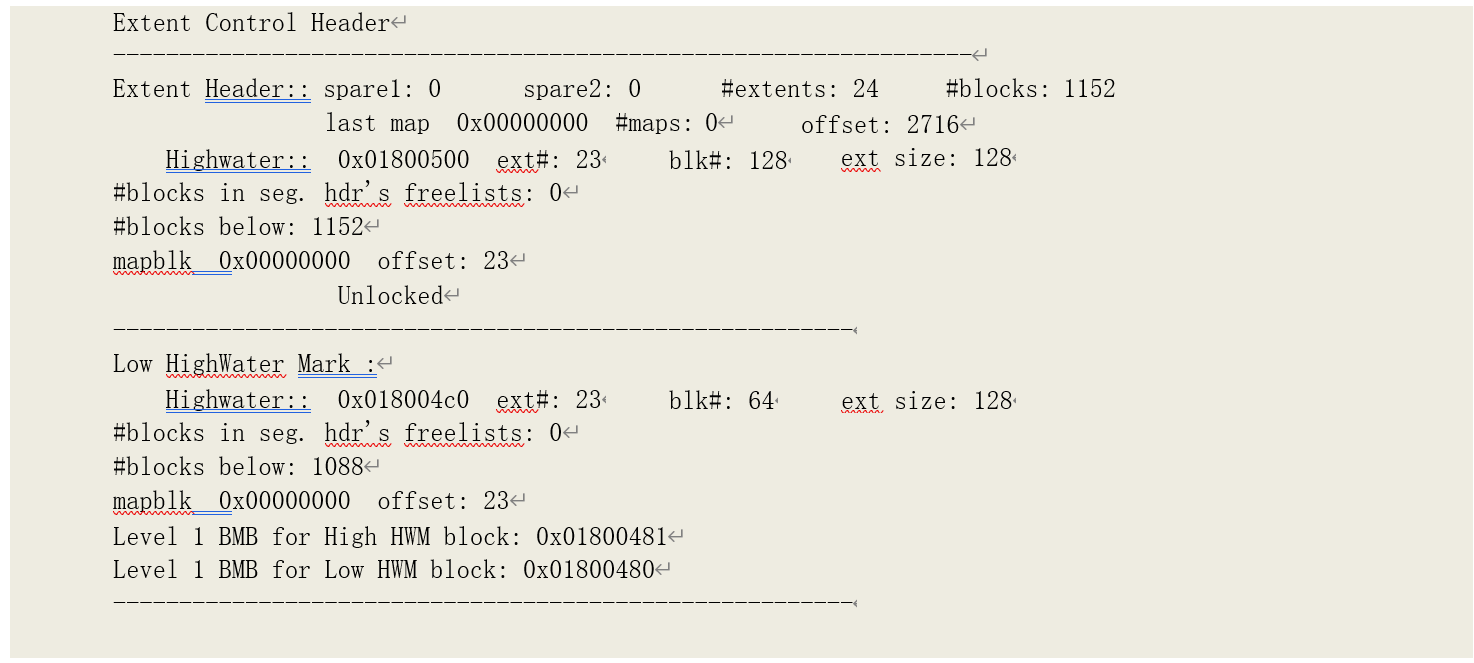
Task: Click the "blk#: 128" value
Action: [x=728, y=160]
